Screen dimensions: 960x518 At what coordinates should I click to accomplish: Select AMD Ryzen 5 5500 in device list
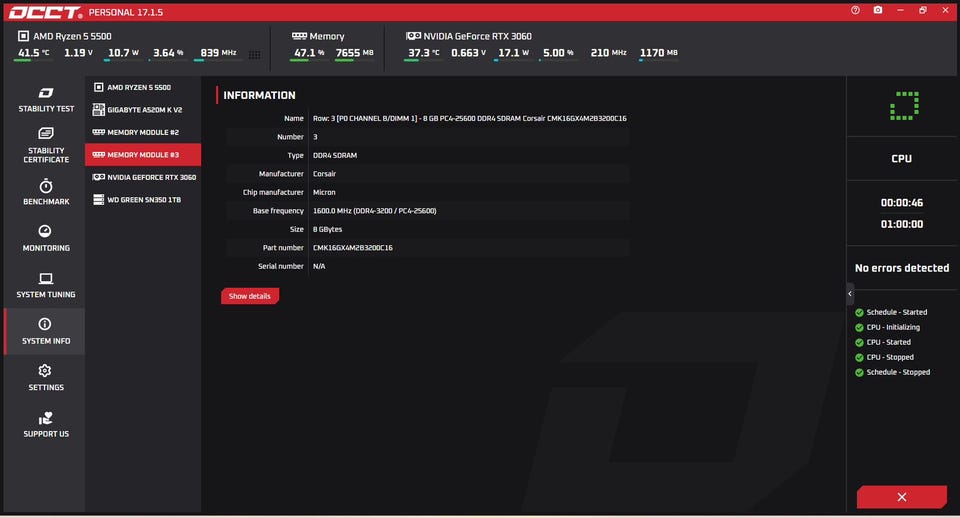tap(143, 88)
